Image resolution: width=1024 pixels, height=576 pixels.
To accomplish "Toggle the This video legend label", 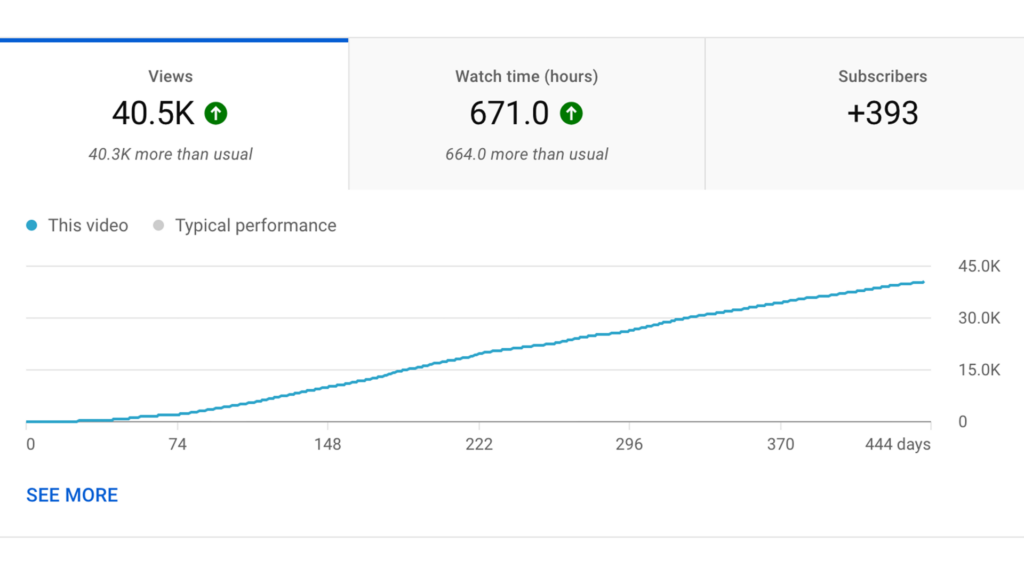I will point(88,226).
